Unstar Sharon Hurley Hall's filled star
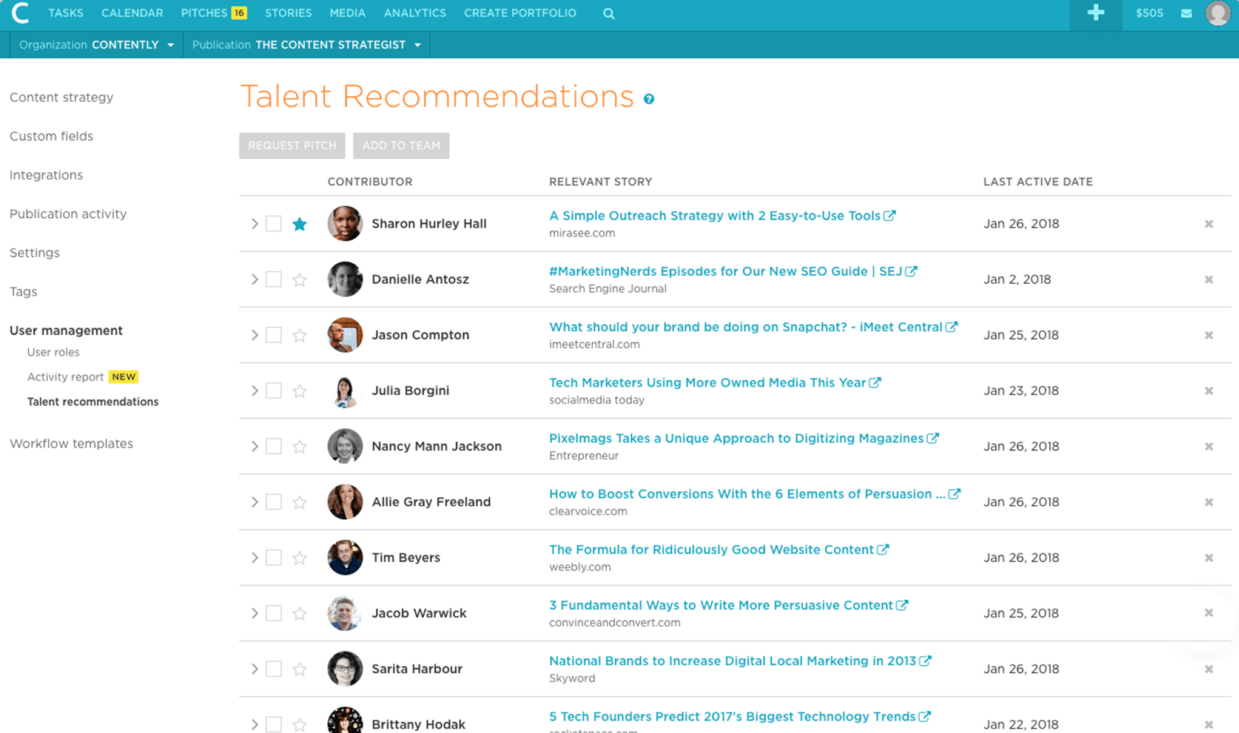 [x=300, y=224]
